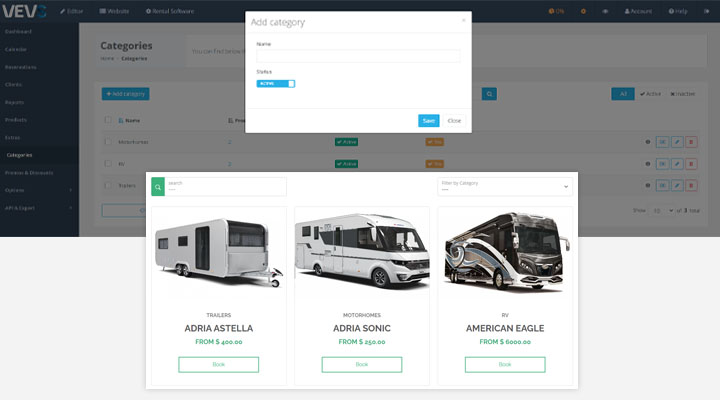The width and height of the screenshot is (720, 400).
Task: Open the Help menu
Action: click(x=678, y=11)
